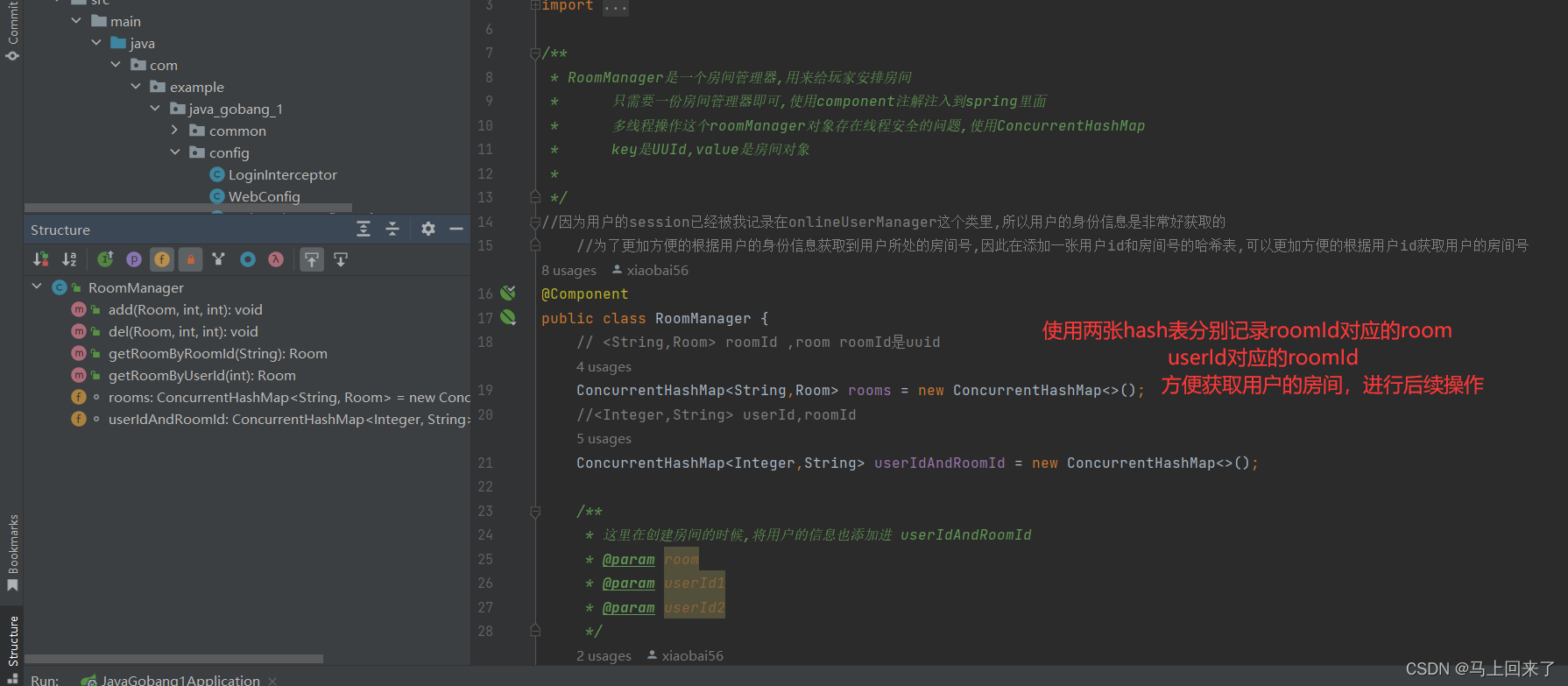Collapse the config package
The width and height of the screenshot is (1568, 686).
175,152
